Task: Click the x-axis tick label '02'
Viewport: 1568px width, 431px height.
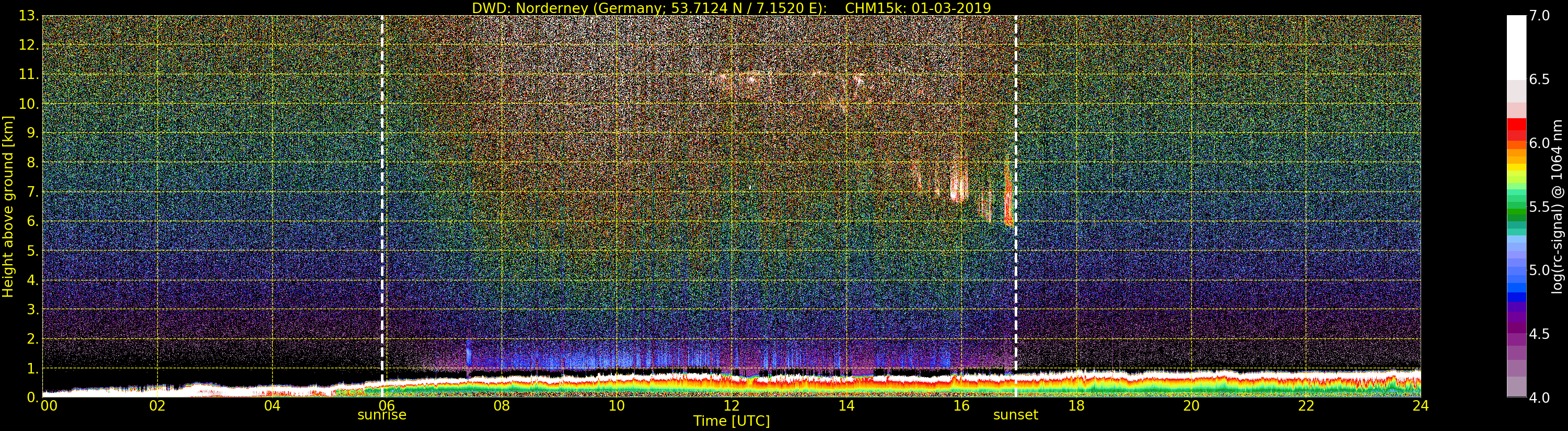Action: [157, 406]
